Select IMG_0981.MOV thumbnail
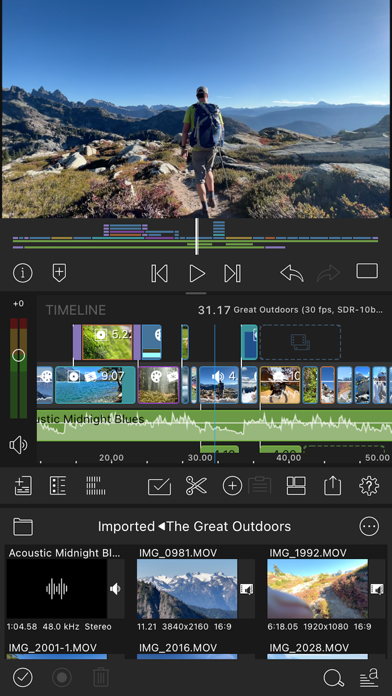The image size is (392, 696). tap(187, 589)
